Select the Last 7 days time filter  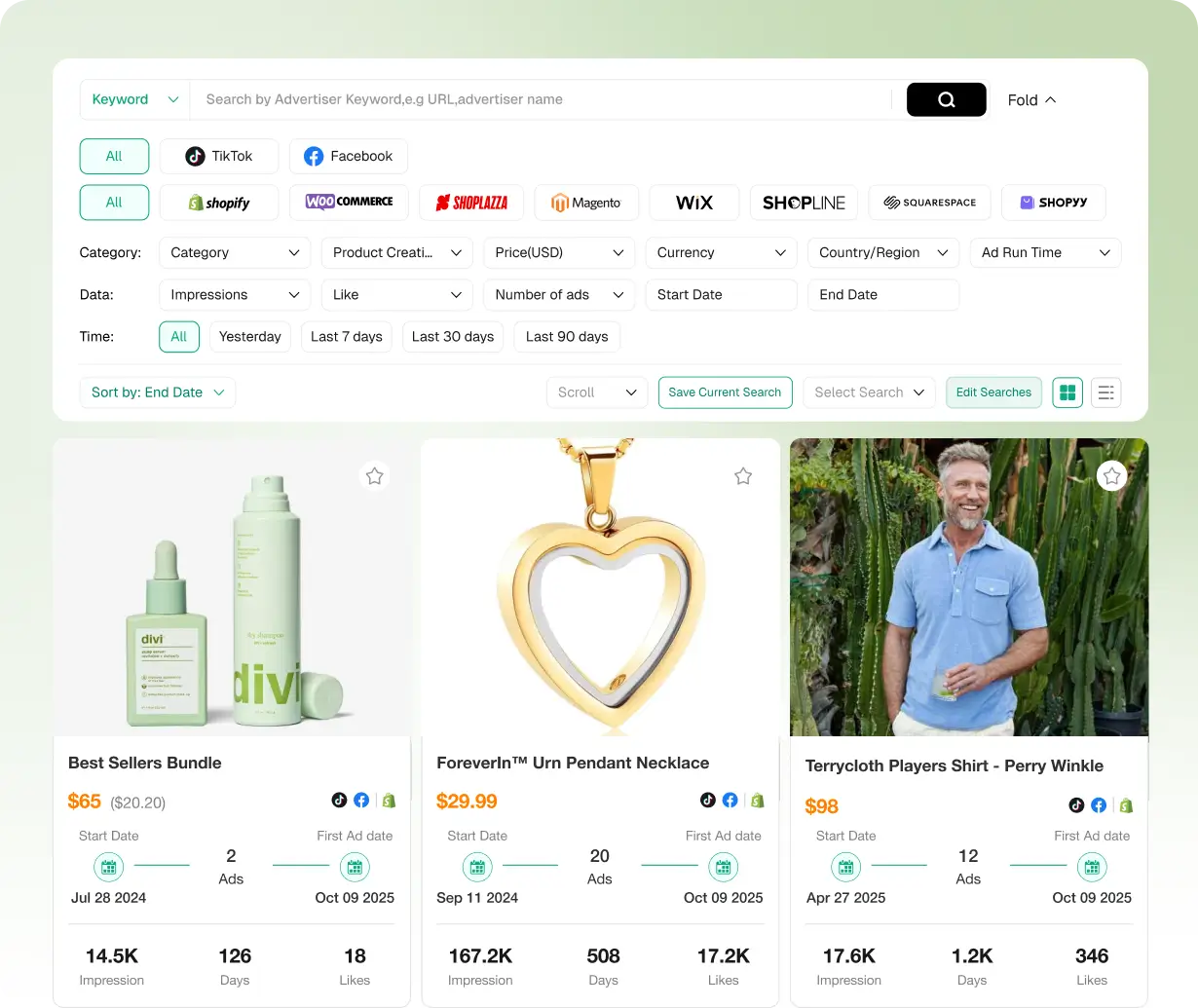346,336
